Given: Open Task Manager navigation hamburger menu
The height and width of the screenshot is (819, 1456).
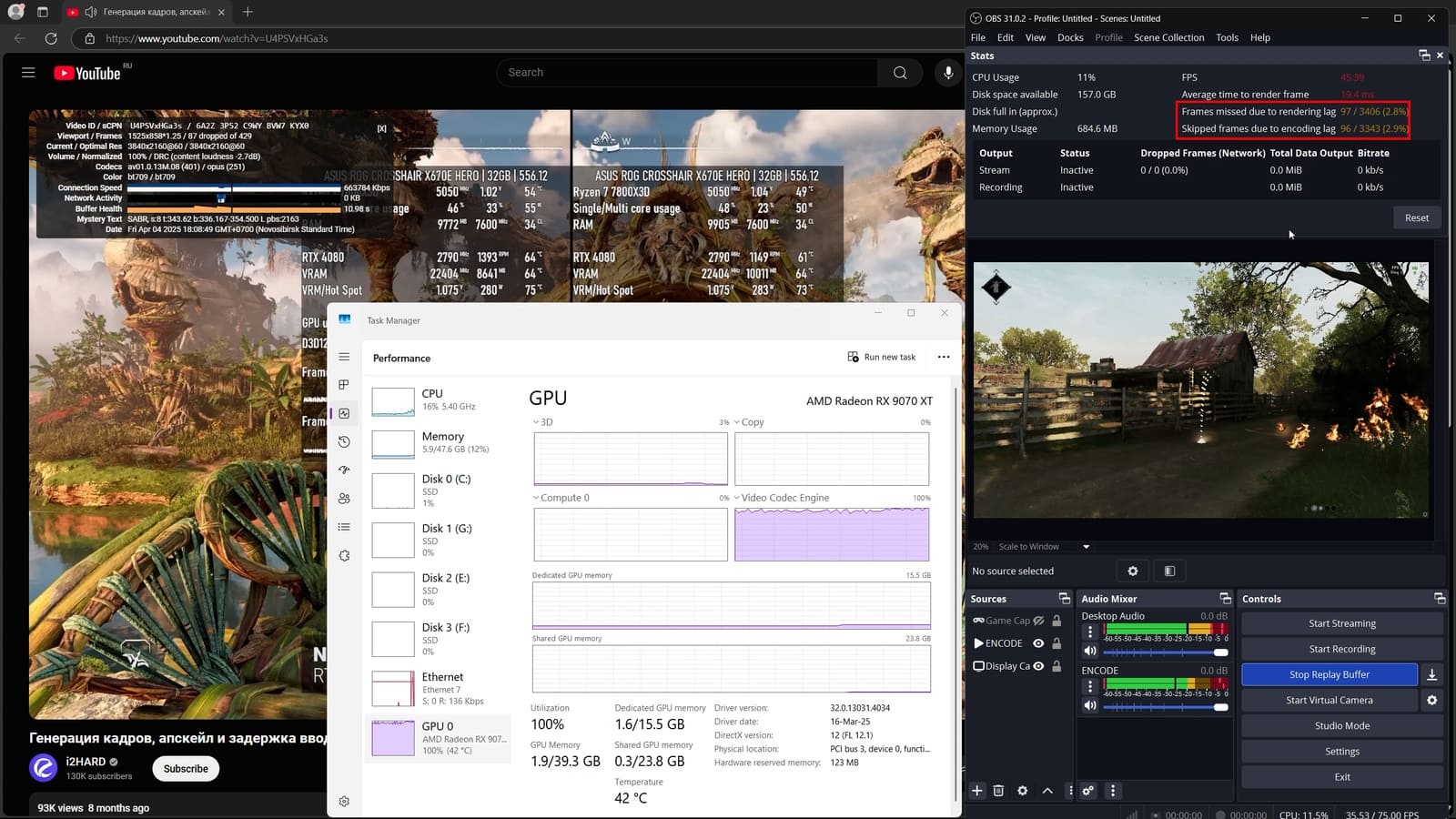Looking at the screenshot, I should (x=344, y=357).
